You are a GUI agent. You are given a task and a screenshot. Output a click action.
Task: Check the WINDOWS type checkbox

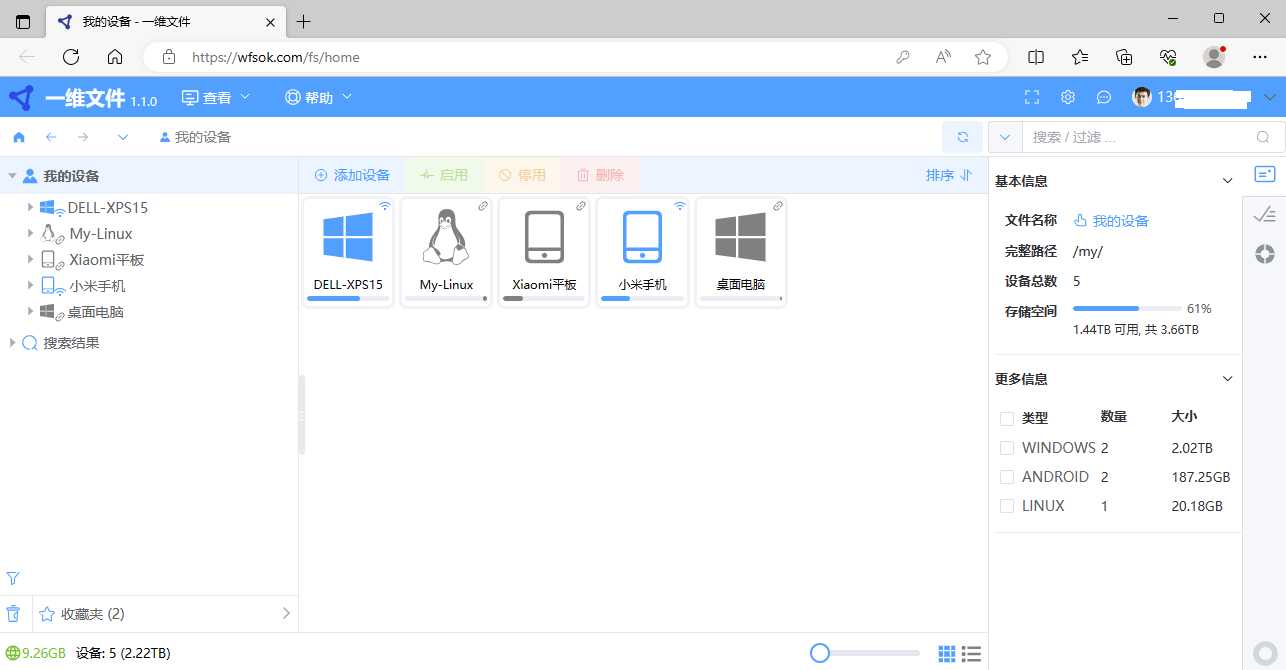tap(1007, 448)
